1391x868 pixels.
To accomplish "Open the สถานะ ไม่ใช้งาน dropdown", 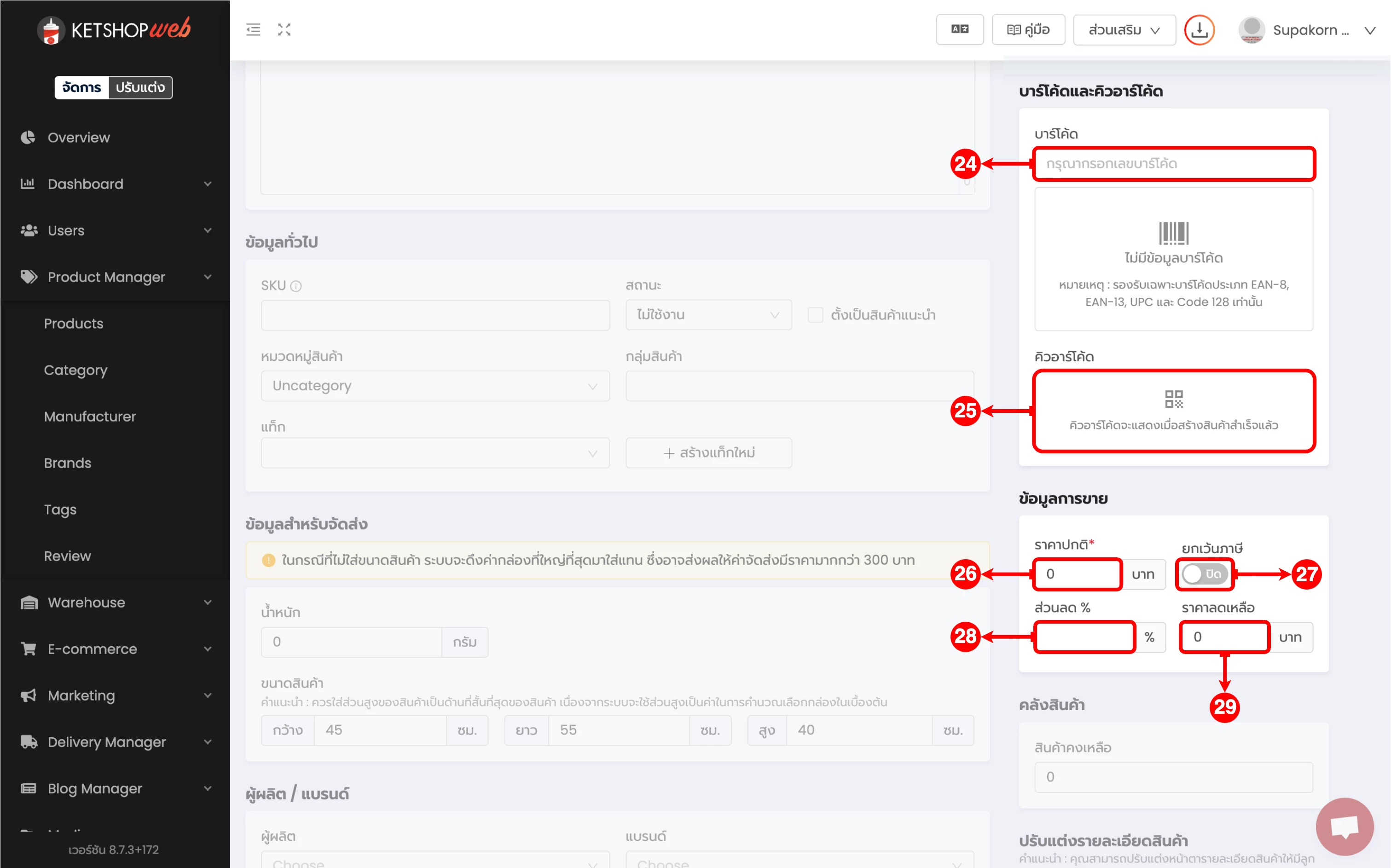I will tap(708, 315).
